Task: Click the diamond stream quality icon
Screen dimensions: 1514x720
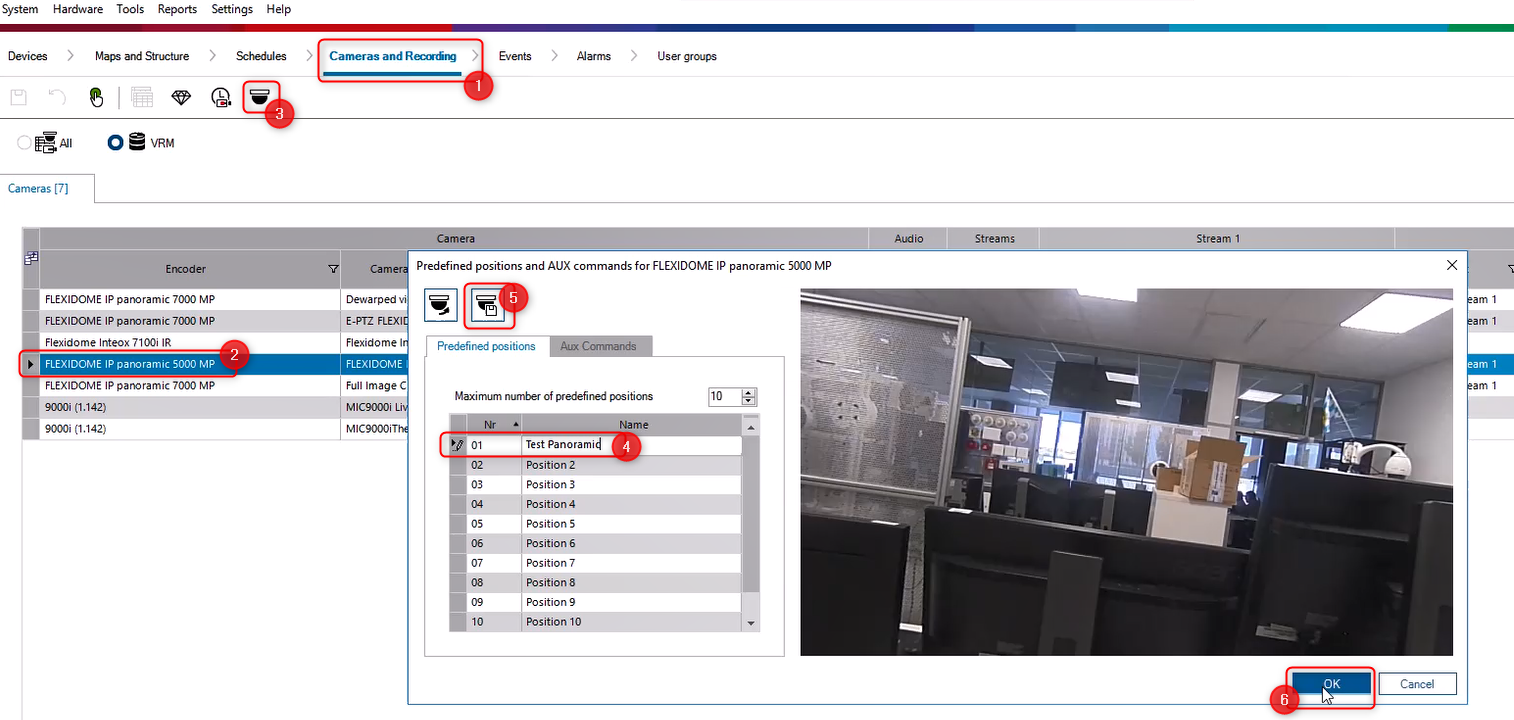Action: (181, 97)
